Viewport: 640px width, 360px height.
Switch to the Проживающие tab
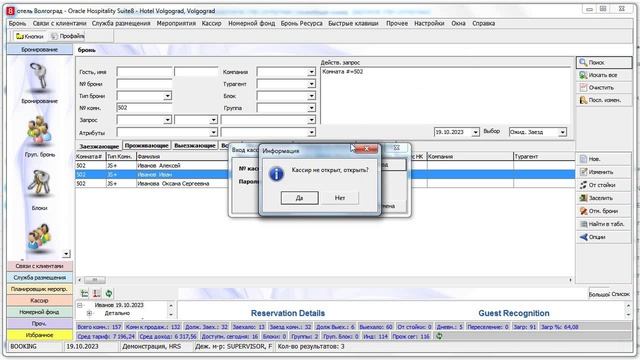point(147,146)
